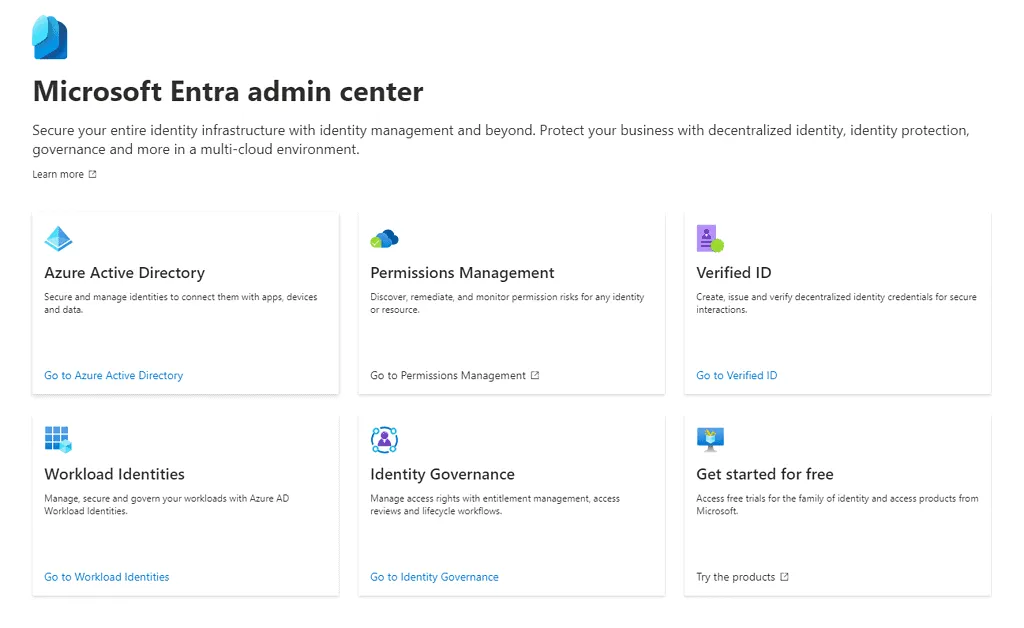The width and height of the screenshot is (1024, 628).
Task: Select the Identity Governance people icon
Action: 385,440
